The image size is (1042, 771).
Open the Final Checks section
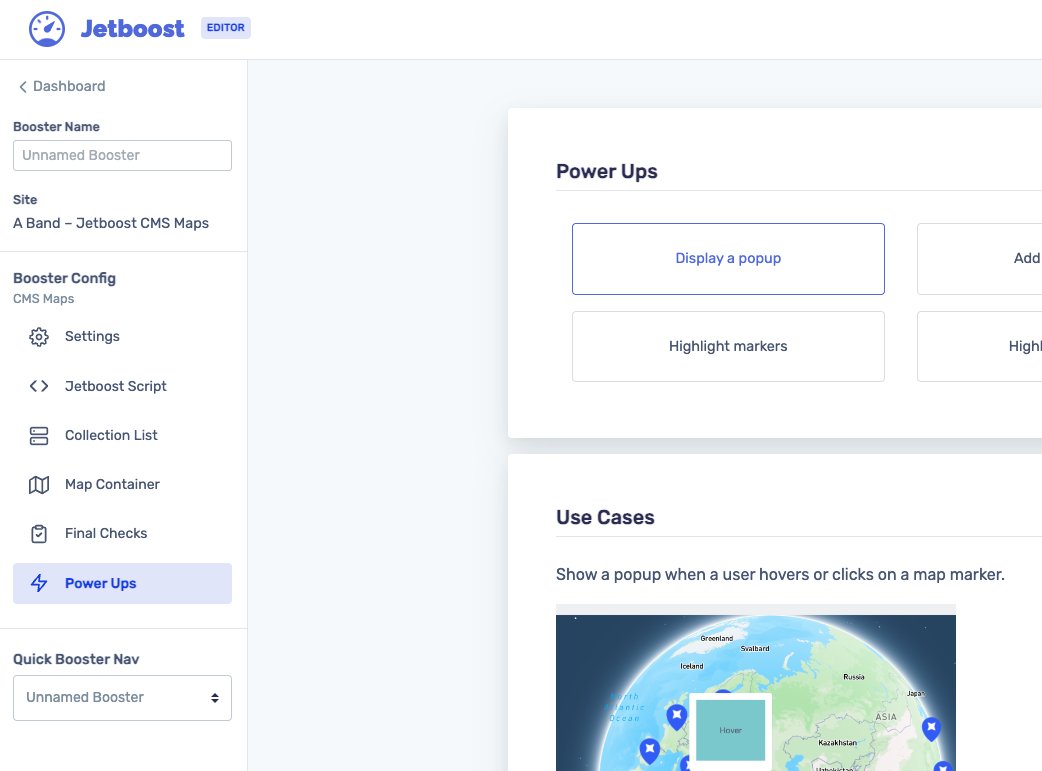point(122,534)
